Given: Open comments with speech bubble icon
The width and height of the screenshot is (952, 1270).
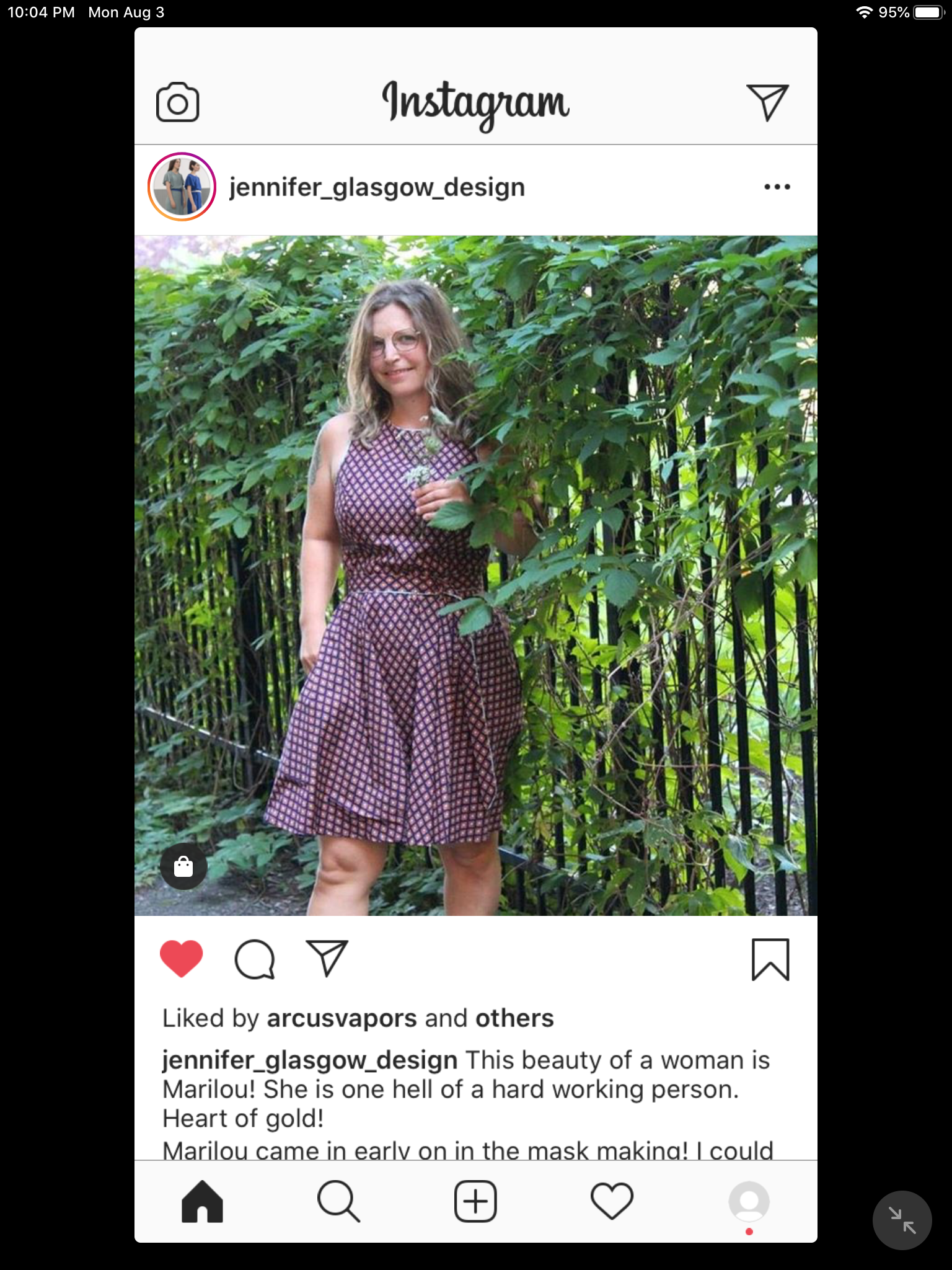Looking at the screenshot, I should coord(254,959).
